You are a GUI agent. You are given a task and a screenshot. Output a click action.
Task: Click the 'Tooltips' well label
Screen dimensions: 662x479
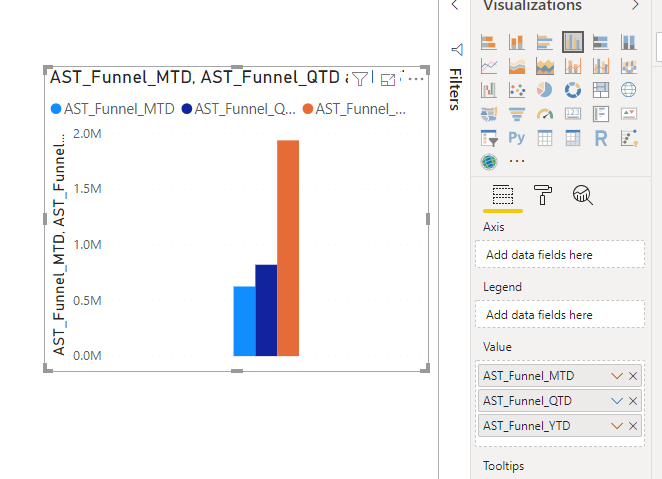[x=504, y=466]
